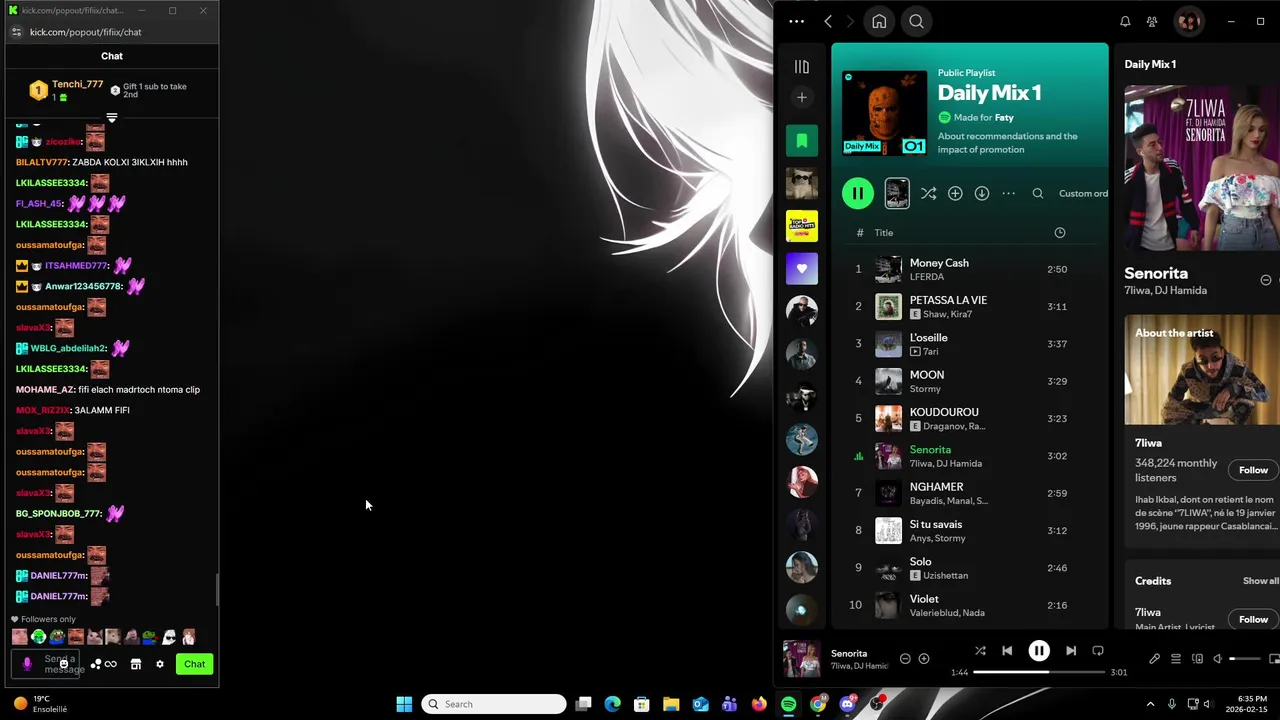Image resolution: width=1280 pixels, height=720 pixels.
Task: Select the track NGHAMER
Action: click(970, 493)
